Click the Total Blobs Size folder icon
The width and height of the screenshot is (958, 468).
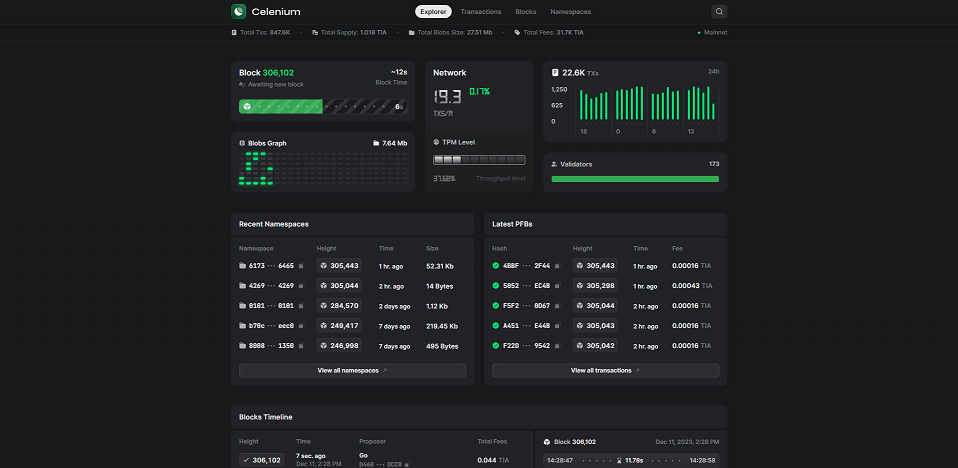tap(412, 32)
